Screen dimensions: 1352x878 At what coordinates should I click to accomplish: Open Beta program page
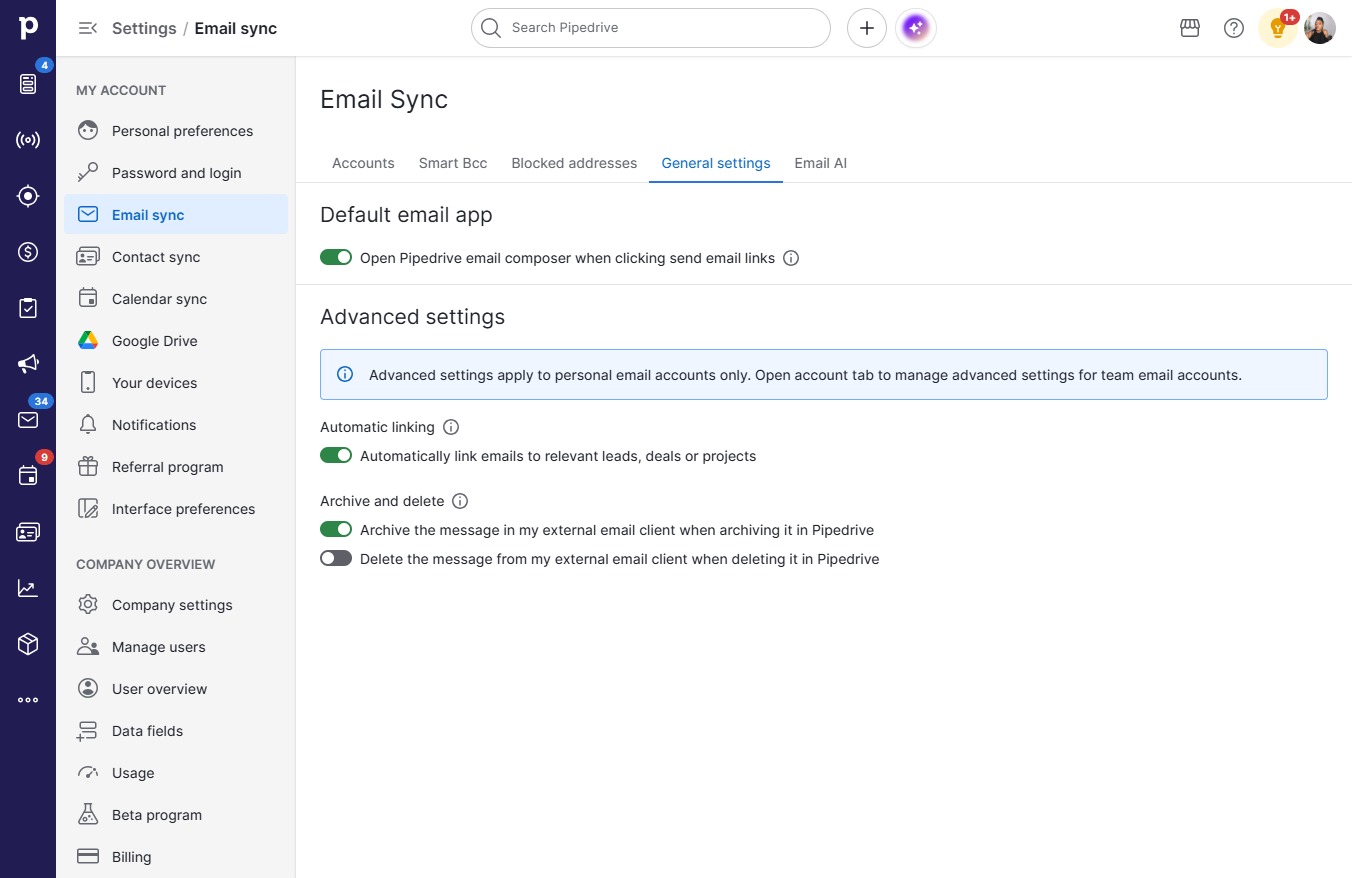(176, 815)
